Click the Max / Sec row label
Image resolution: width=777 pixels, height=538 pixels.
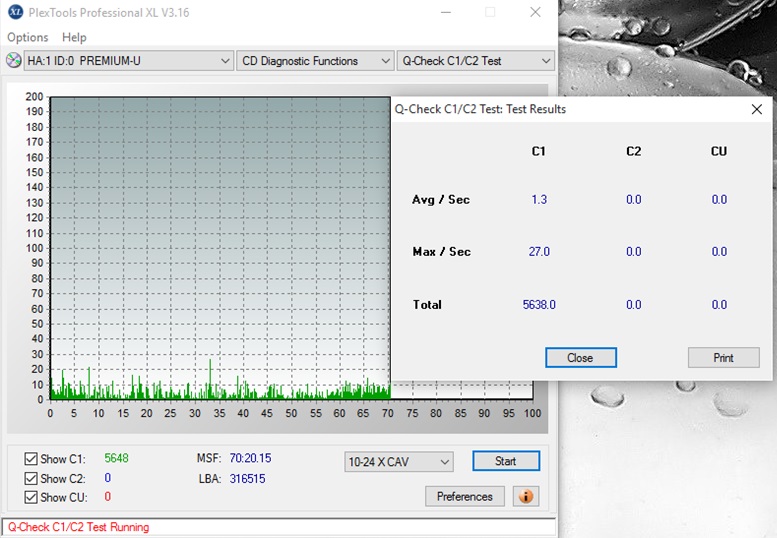click(x=442, y=252)
